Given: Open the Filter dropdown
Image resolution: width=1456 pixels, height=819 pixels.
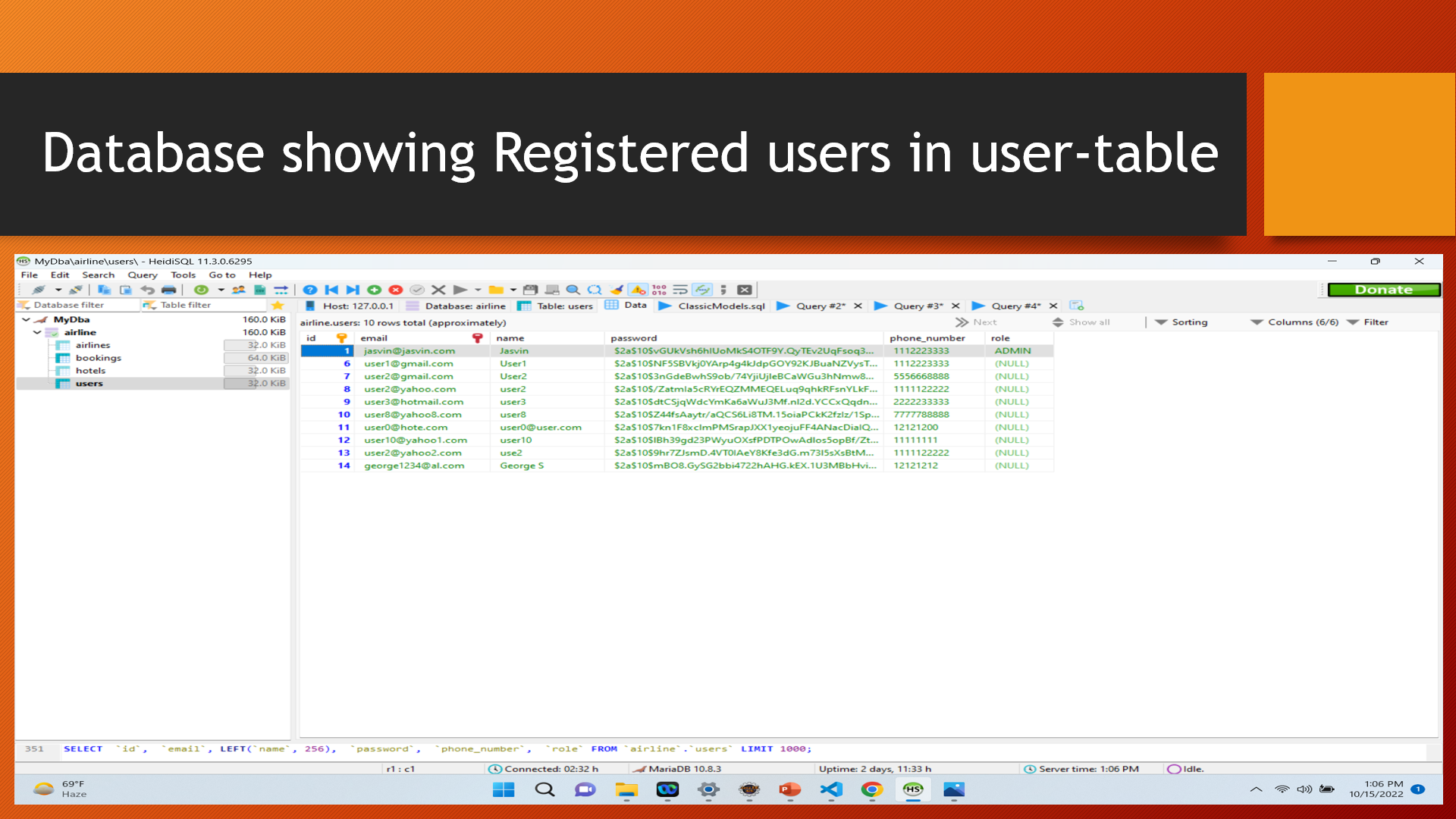Looking at the screenshot, I should tap(1368, 322).
